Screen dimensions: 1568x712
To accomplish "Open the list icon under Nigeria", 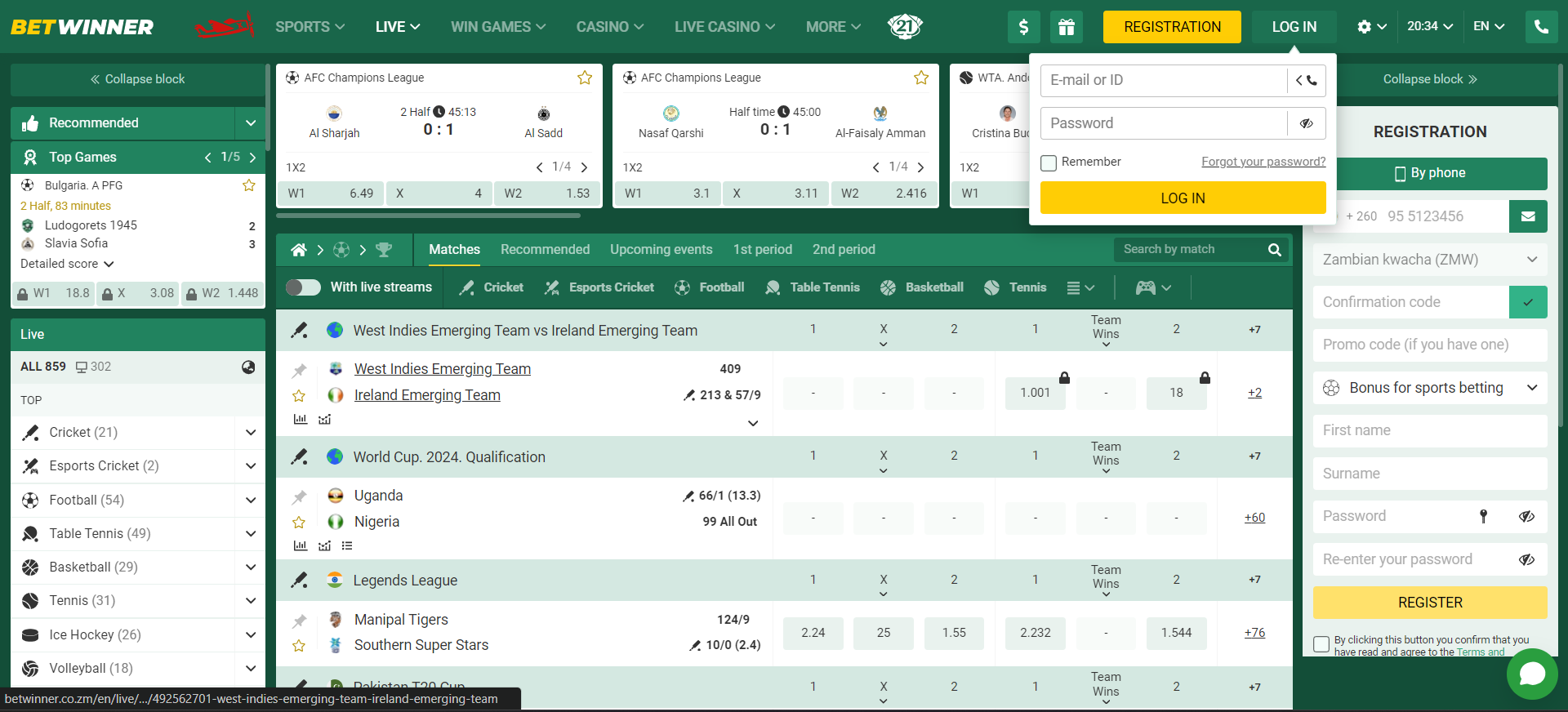I will pos(347,545).
